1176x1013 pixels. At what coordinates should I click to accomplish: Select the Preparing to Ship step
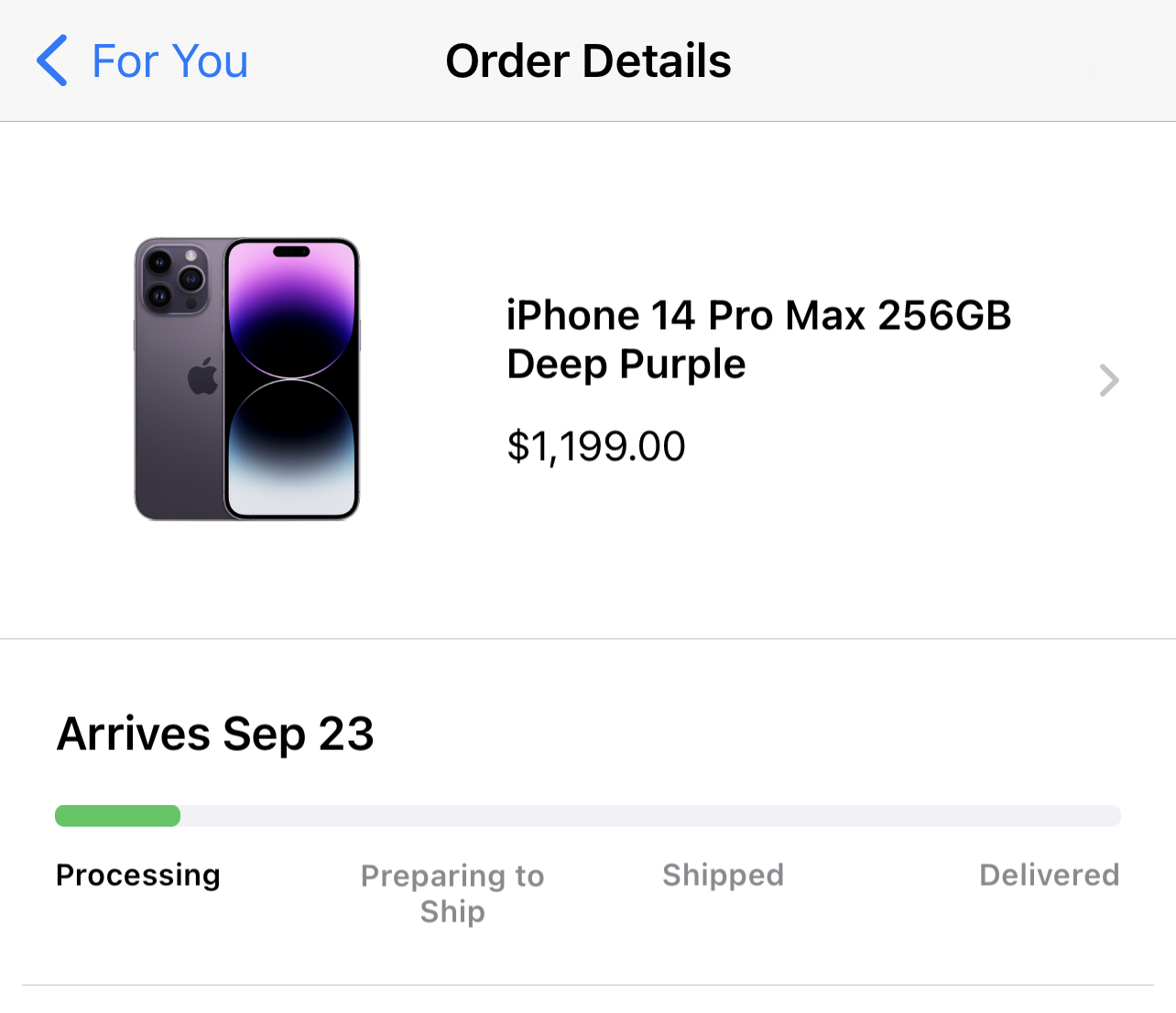[x=452, y=893]
